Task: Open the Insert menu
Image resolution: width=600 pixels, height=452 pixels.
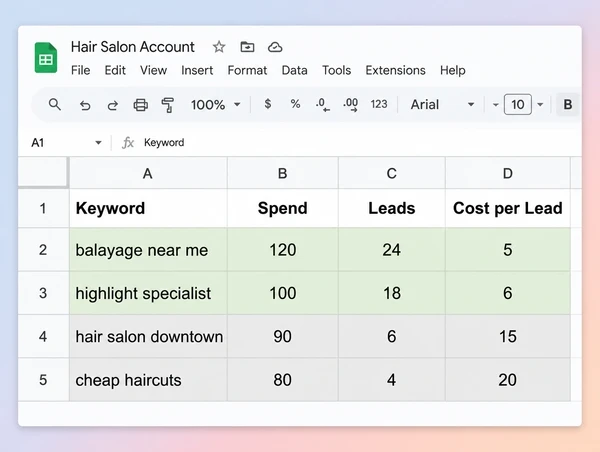Action: click(197, 70)
